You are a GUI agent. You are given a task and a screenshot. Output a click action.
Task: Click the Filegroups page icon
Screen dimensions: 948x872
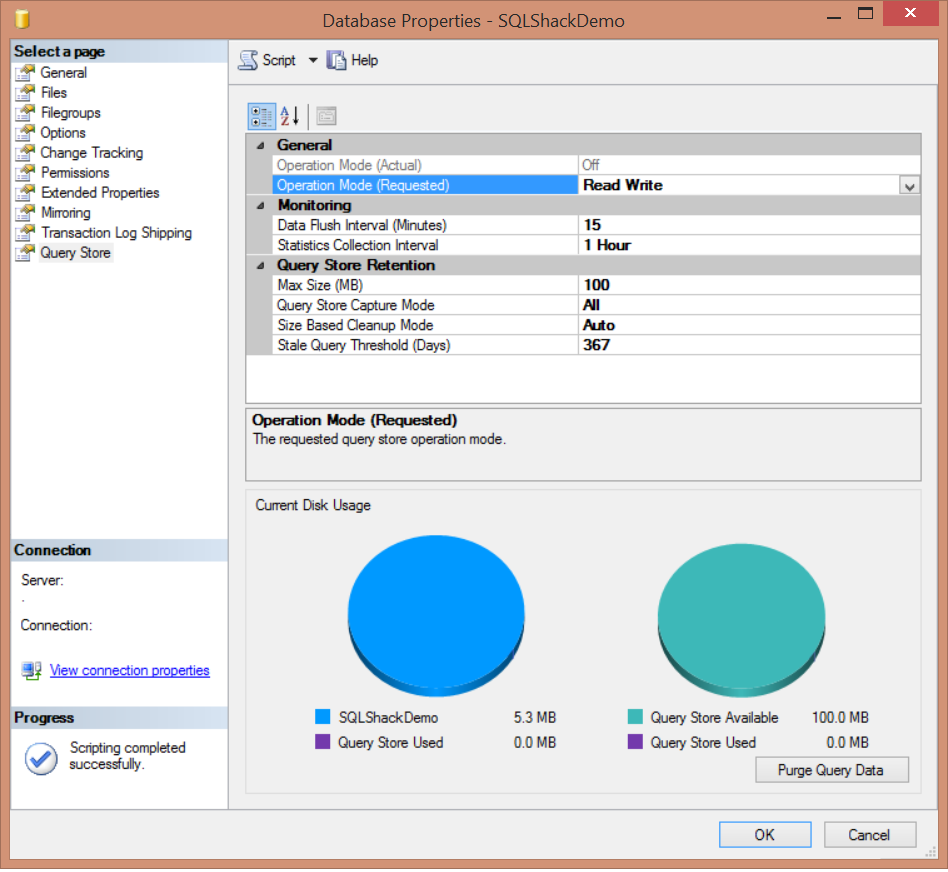point(25,112)
